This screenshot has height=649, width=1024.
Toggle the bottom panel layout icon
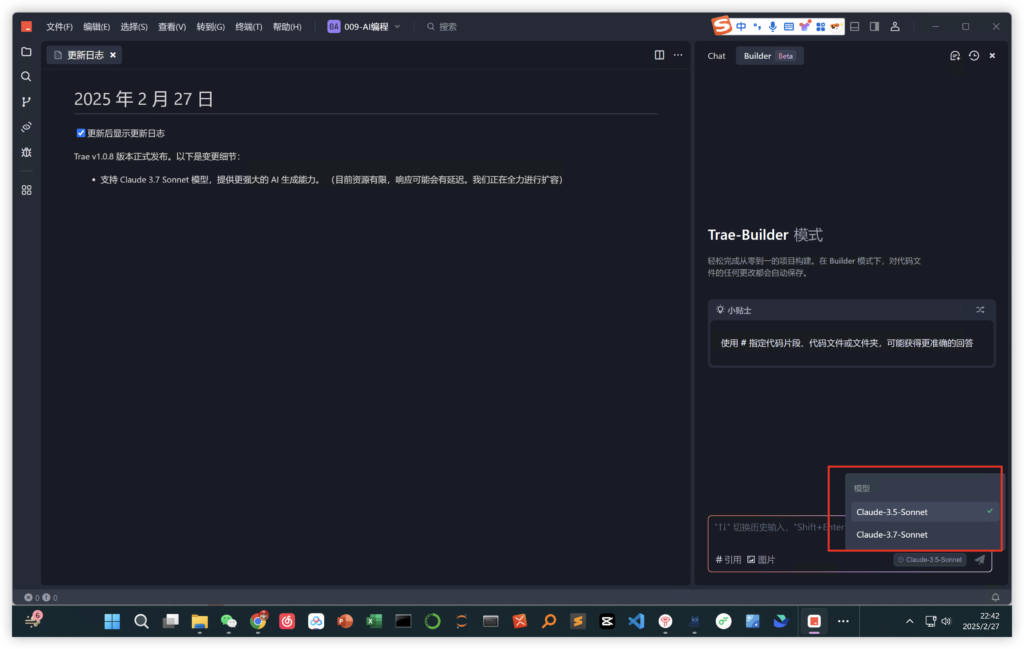[x=854, y=26]
